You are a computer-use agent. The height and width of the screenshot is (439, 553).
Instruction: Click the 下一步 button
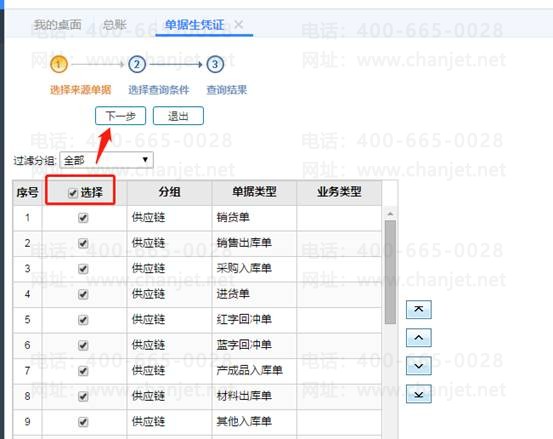(x=120, y=116)
